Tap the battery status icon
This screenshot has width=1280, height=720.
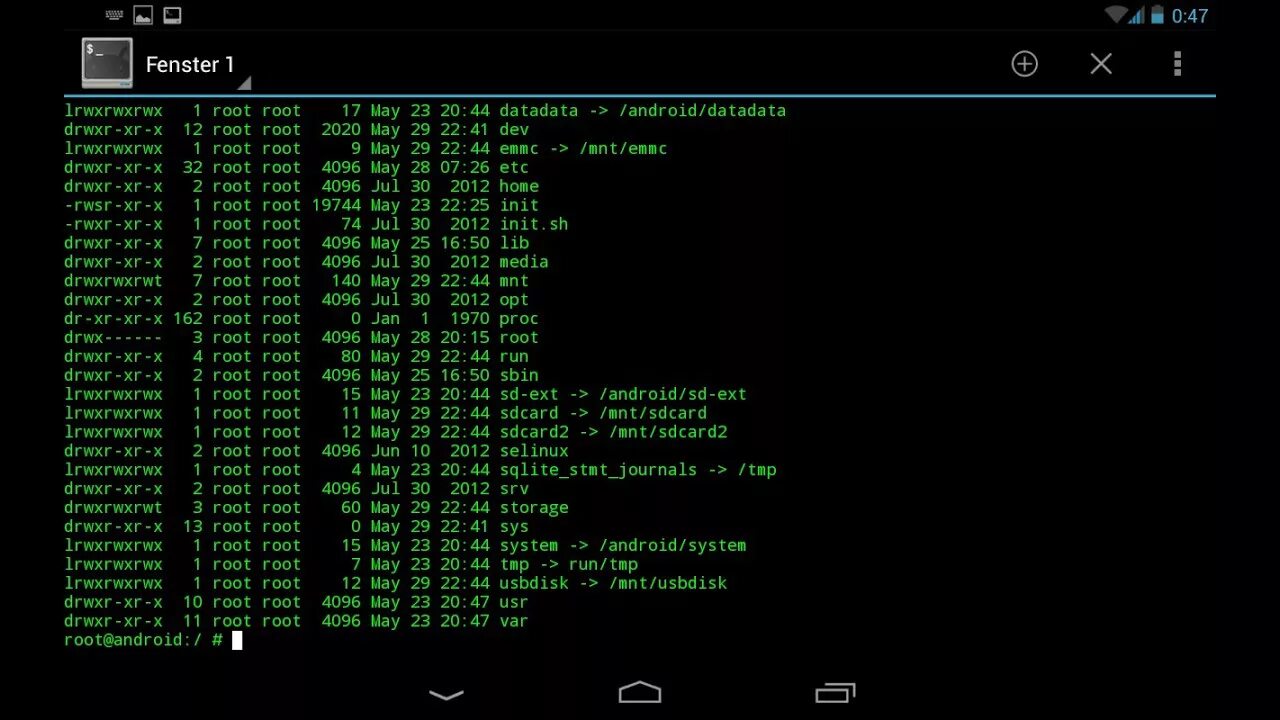1157,15
